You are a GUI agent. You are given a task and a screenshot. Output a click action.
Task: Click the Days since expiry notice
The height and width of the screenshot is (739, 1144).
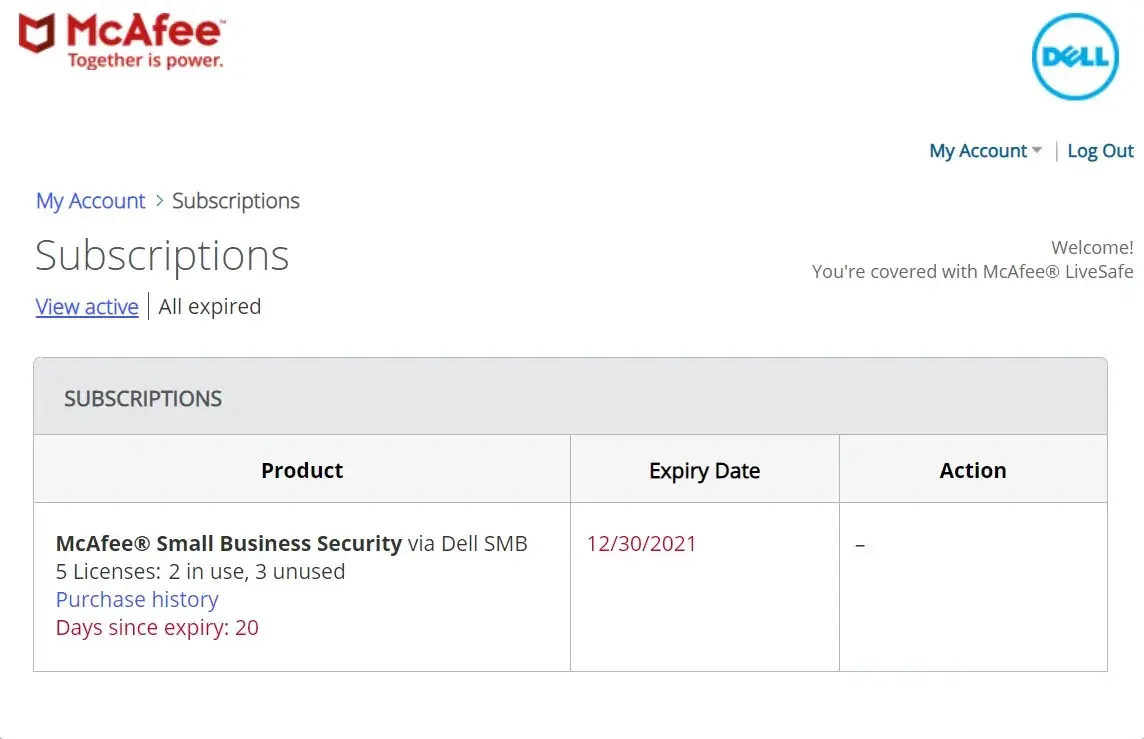click(x=157, y=628)
